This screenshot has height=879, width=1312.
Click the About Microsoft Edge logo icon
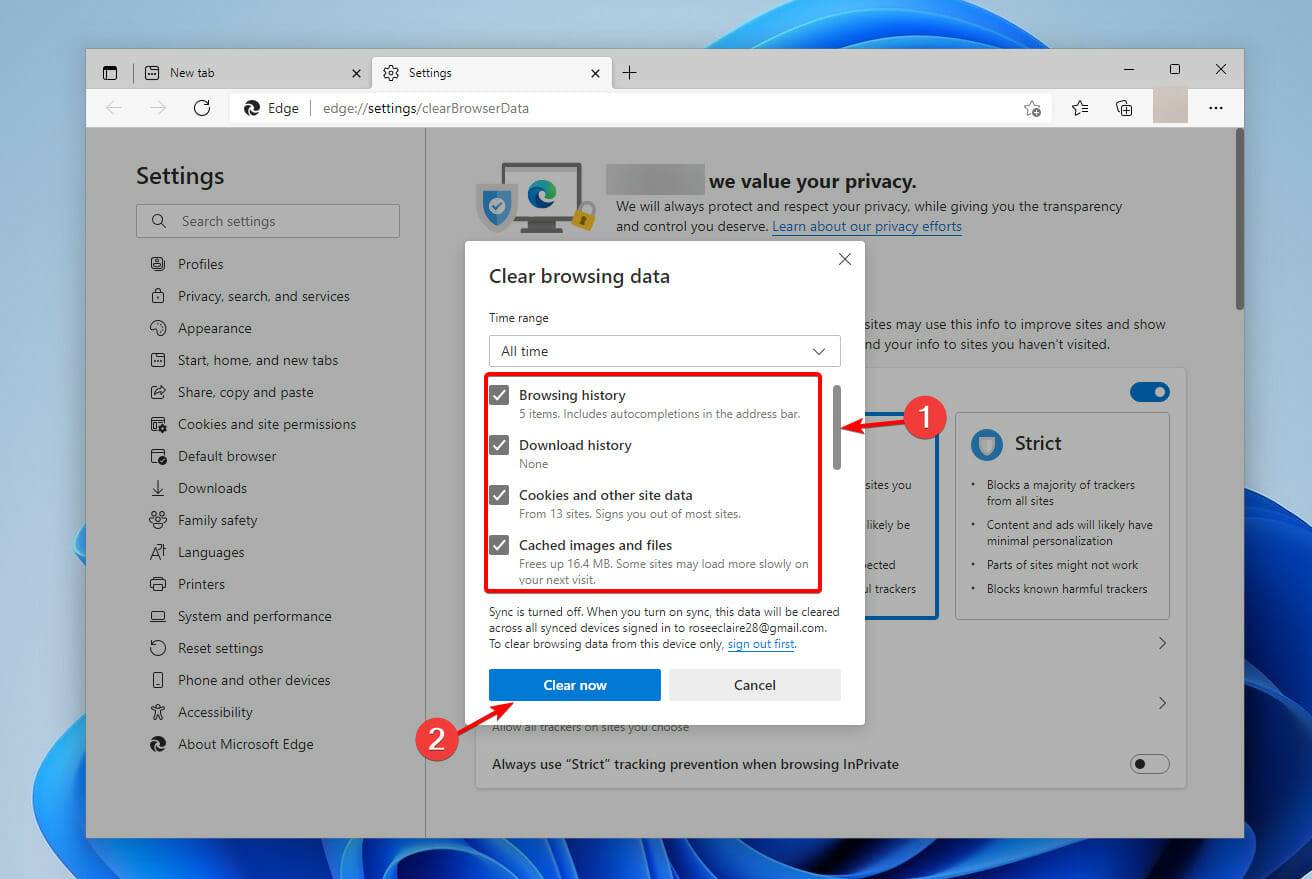(x=158, y=744)
